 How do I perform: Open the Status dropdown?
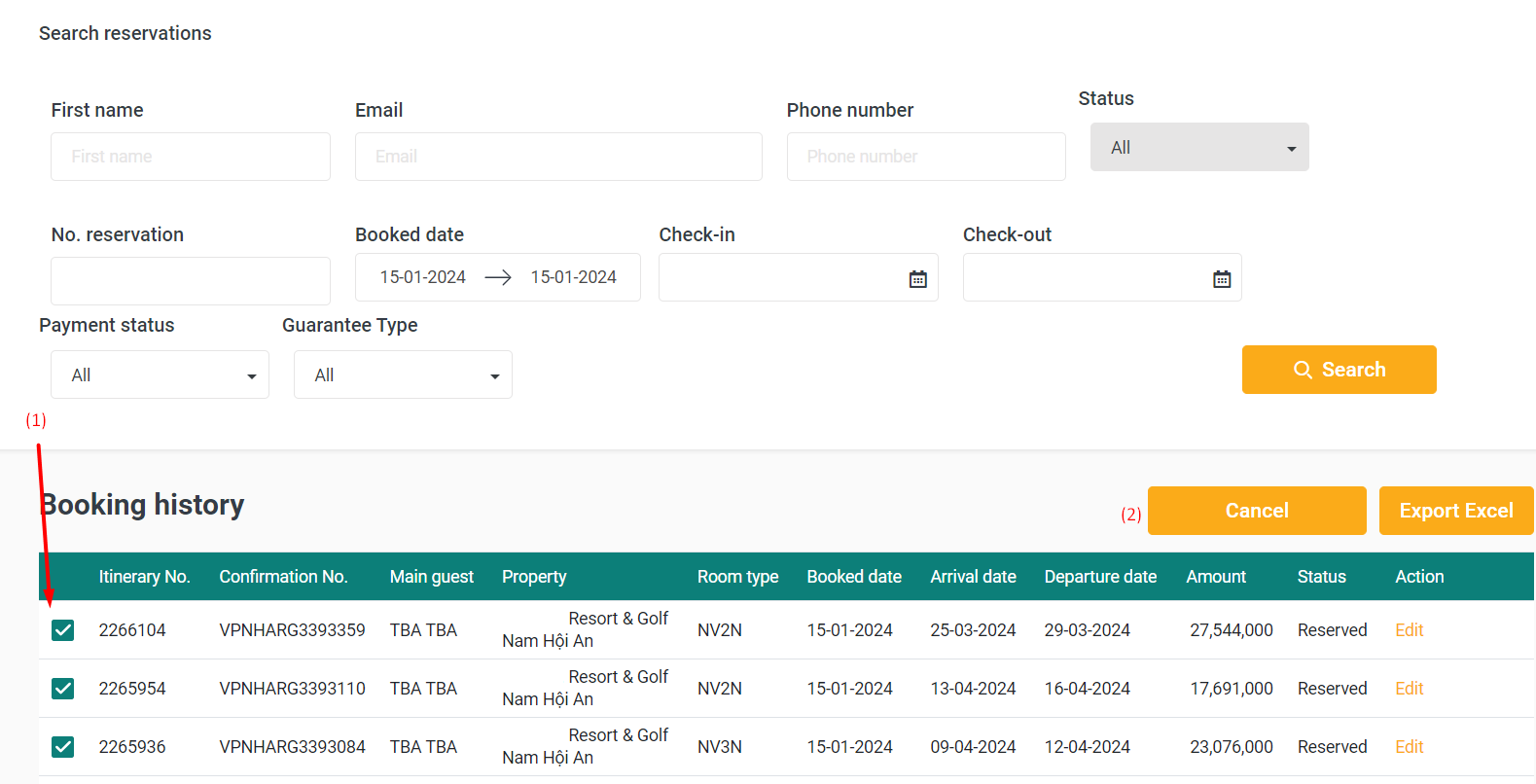pos(1198,147)
